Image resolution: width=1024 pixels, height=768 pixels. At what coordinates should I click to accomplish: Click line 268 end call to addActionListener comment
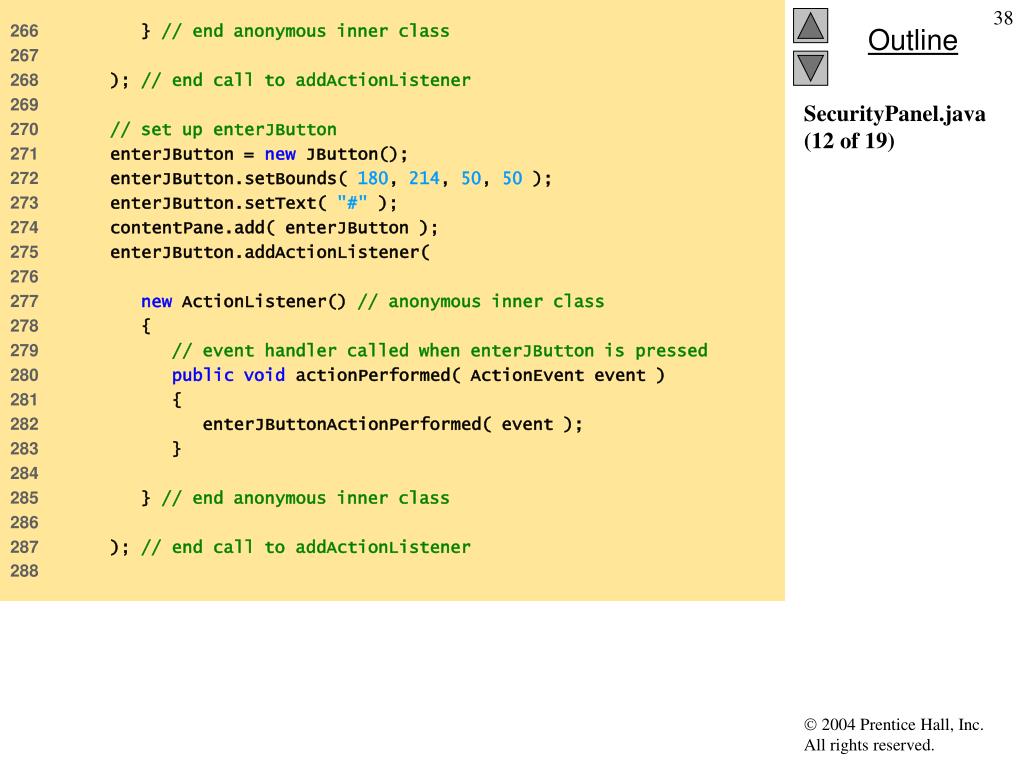click(306, 80)
